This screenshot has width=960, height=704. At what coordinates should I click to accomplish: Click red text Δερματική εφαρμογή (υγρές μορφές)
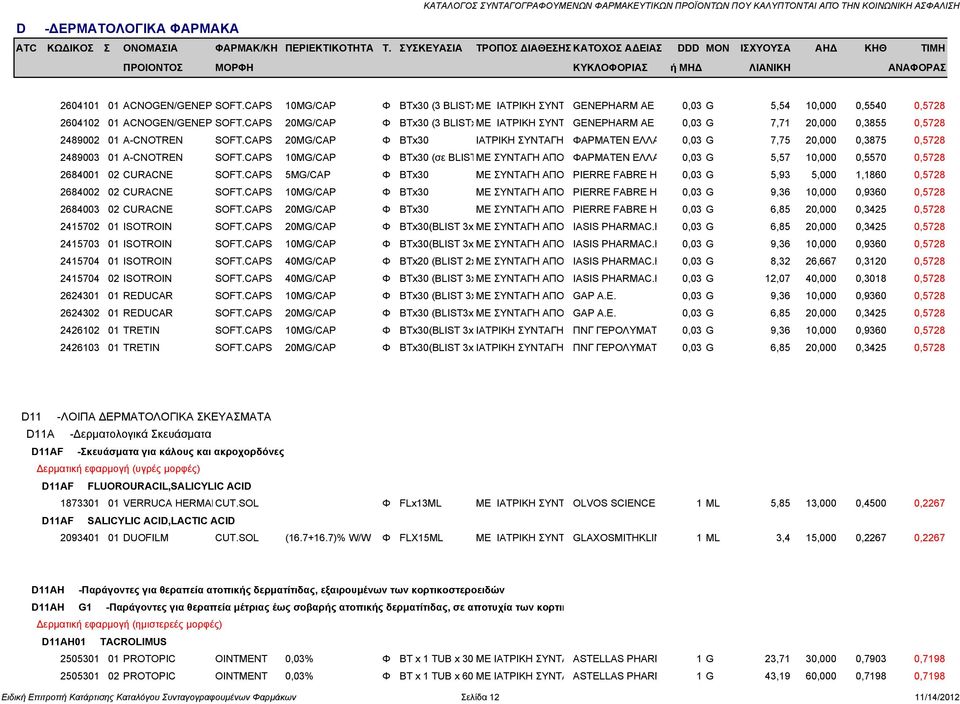point(118,469)
